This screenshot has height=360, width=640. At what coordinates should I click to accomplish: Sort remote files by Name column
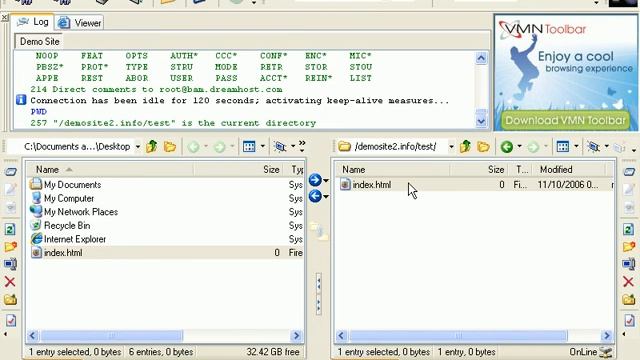(392, 169)
